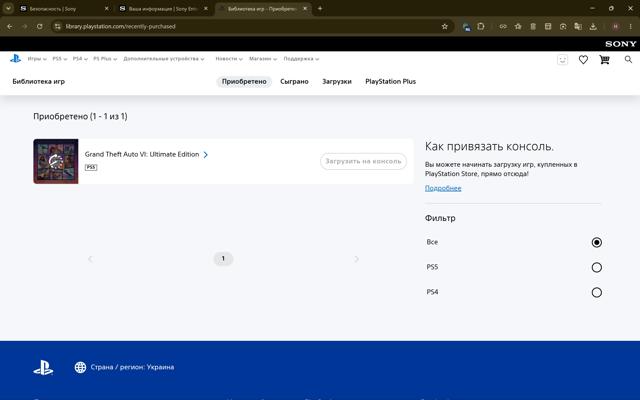Open the chevron next to Grand Theft Auto VI
The width and height of the screenshot is (640, 400).
(206, 155)
